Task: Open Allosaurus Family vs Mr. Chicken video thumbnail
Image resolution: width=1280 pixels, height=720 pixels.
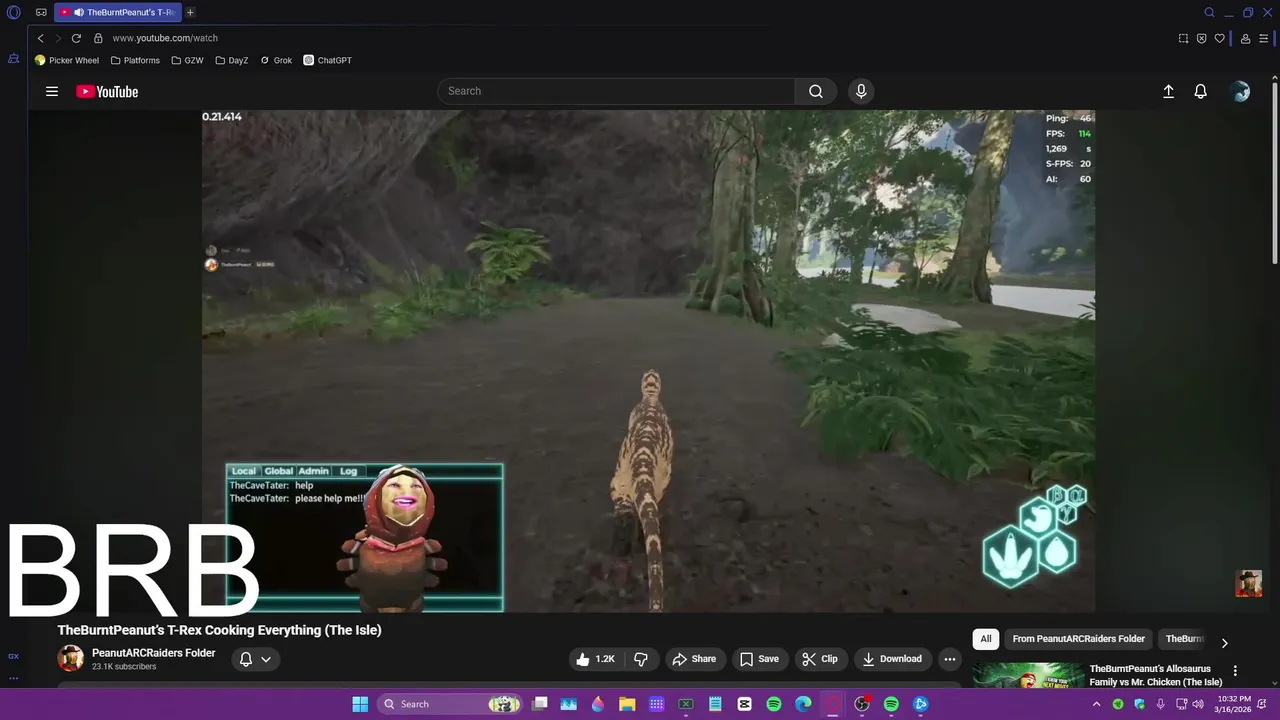Action: pyautogui.click(x=1028, y=677)
